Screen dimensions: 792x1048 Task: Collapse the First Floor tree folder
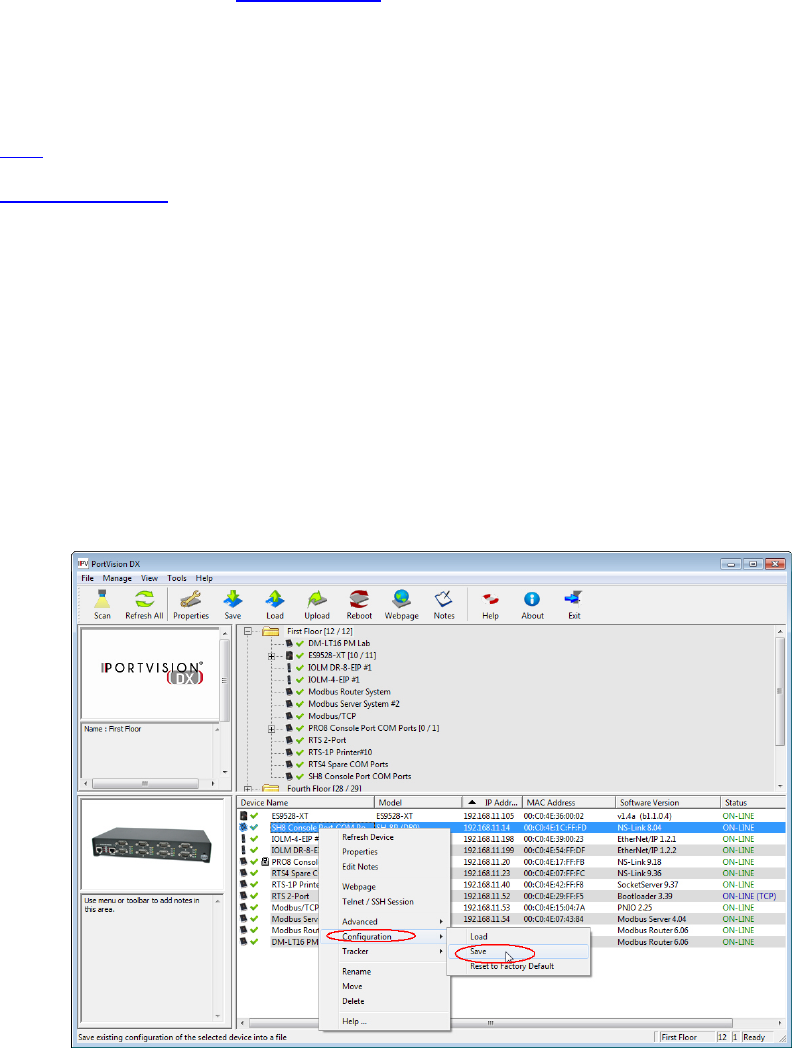(x=248, y=631)
